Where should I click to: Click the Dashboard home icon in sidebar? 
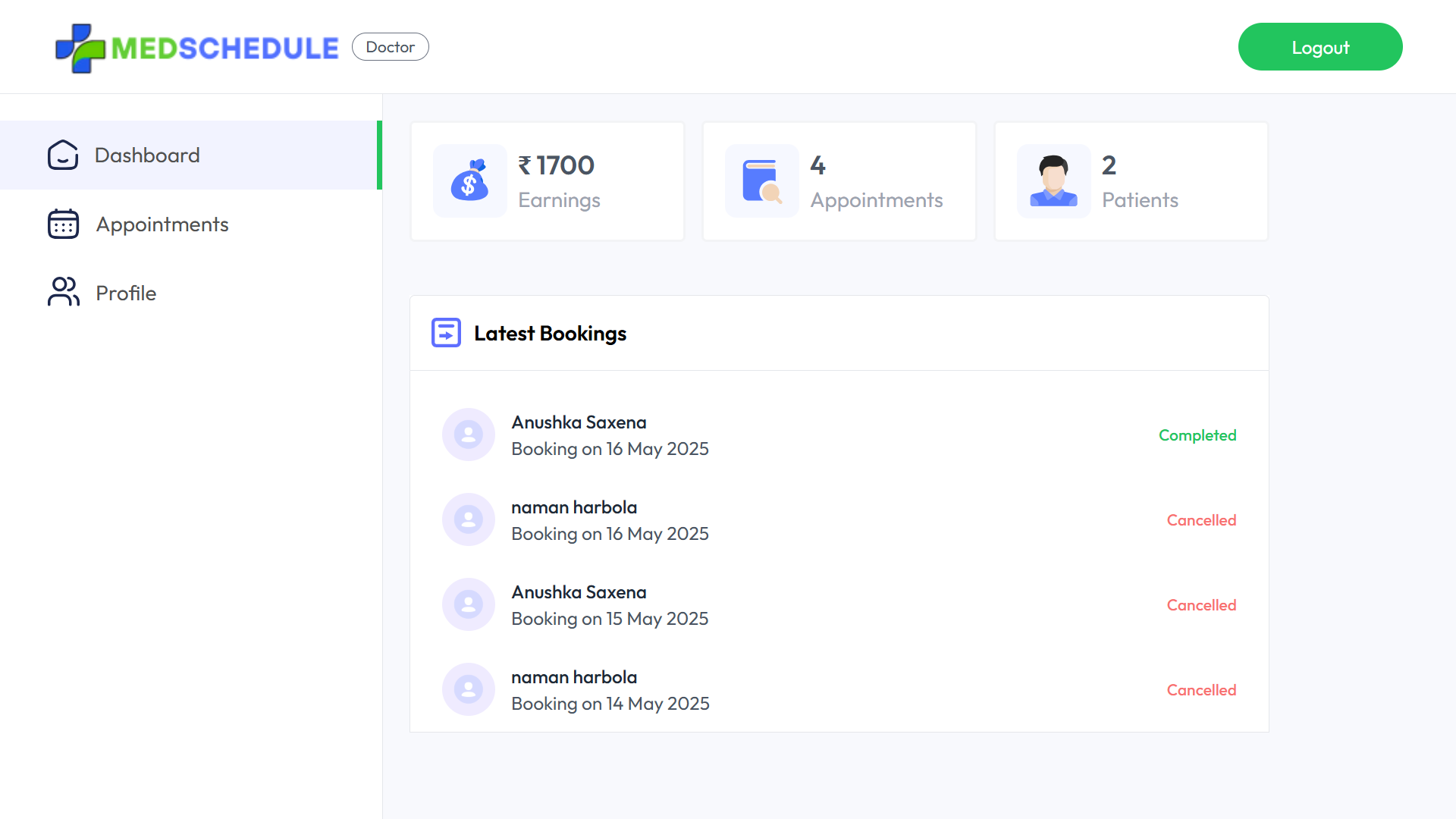pyautogui.click(x=63, y=155)
